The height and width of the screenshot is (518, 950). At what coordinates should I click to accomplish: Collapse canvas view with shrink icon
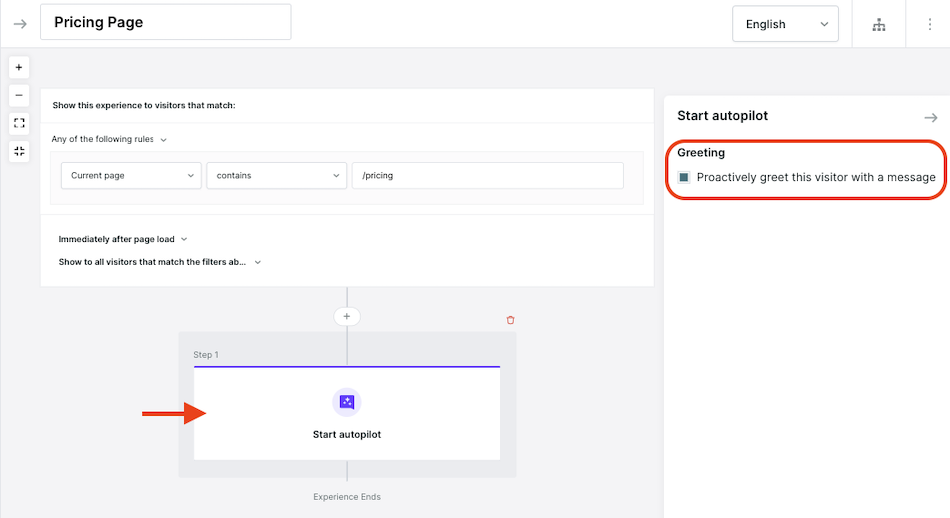click(19, 151)
